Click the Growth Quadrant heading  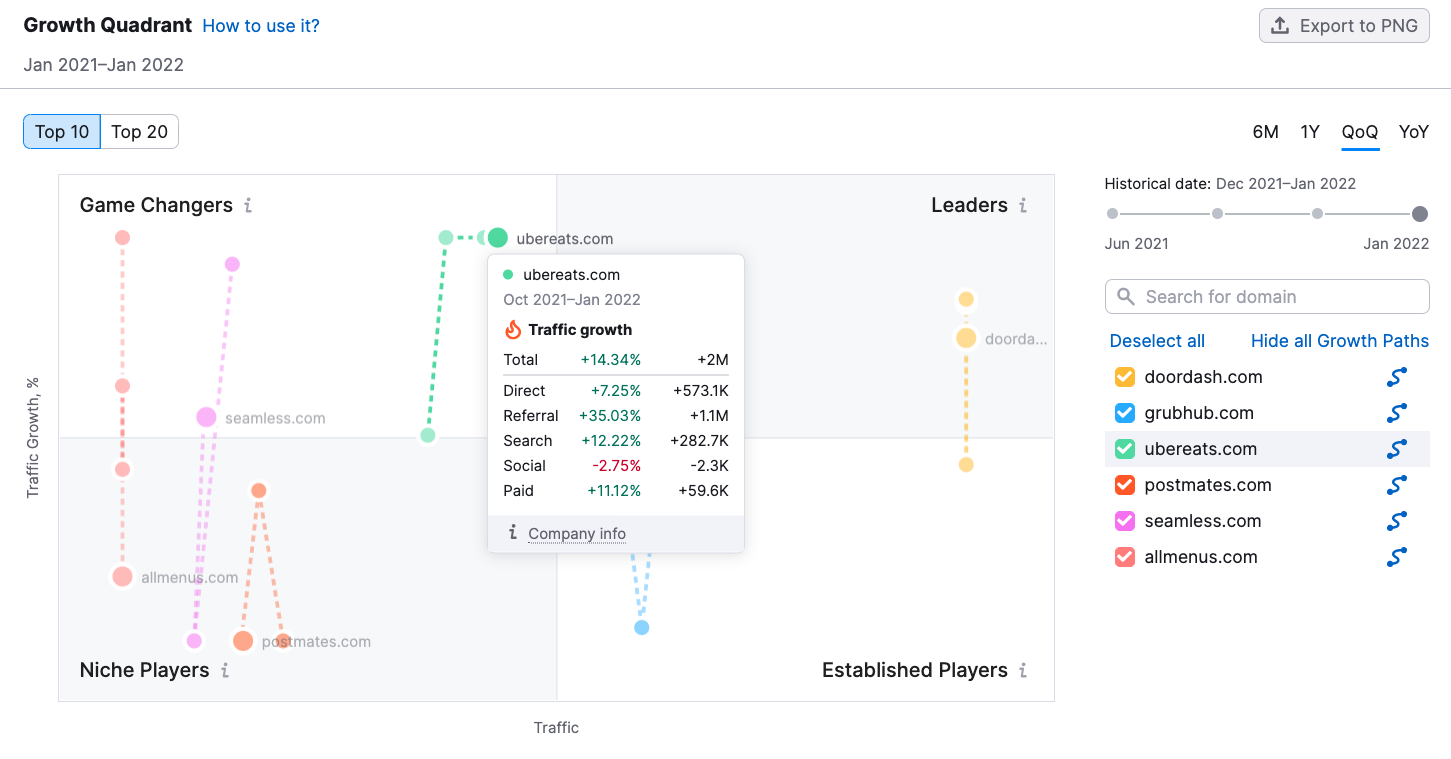click(x=107, y=25)
